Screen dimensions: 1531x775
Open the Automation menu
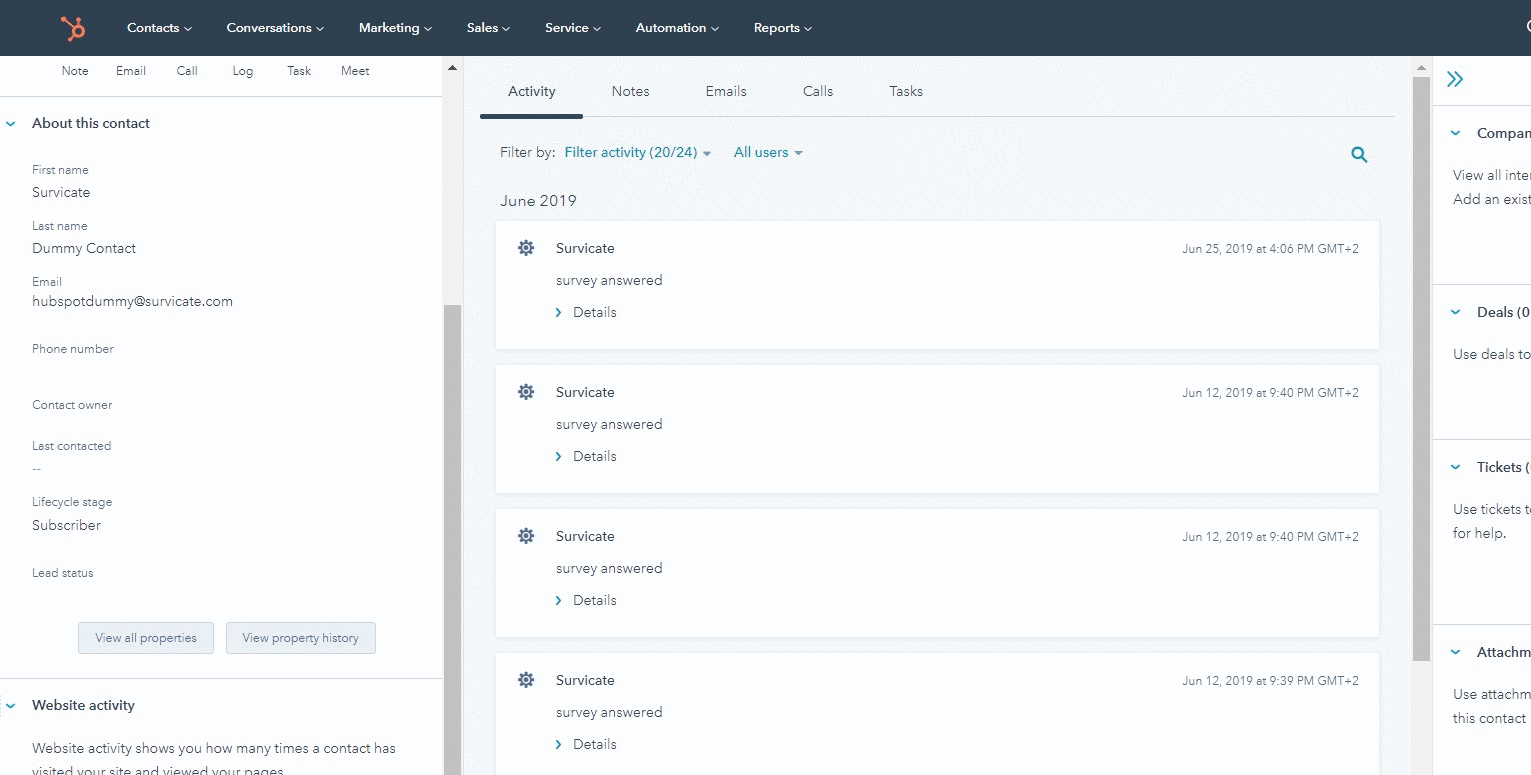point(677,28)
